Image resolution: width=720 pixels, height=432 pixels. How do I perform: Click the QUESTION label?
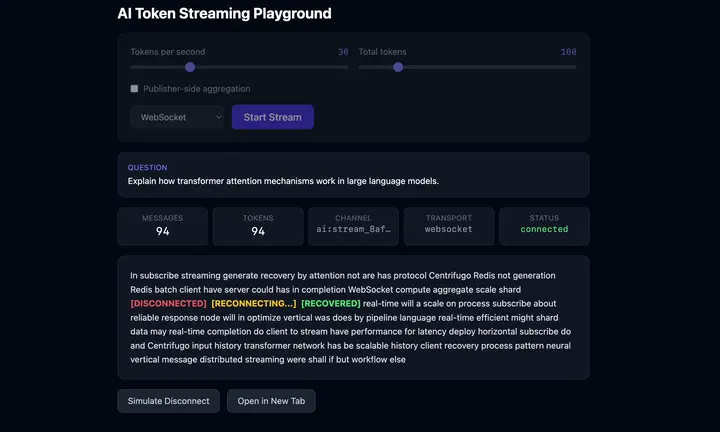[x=147, y=168]
